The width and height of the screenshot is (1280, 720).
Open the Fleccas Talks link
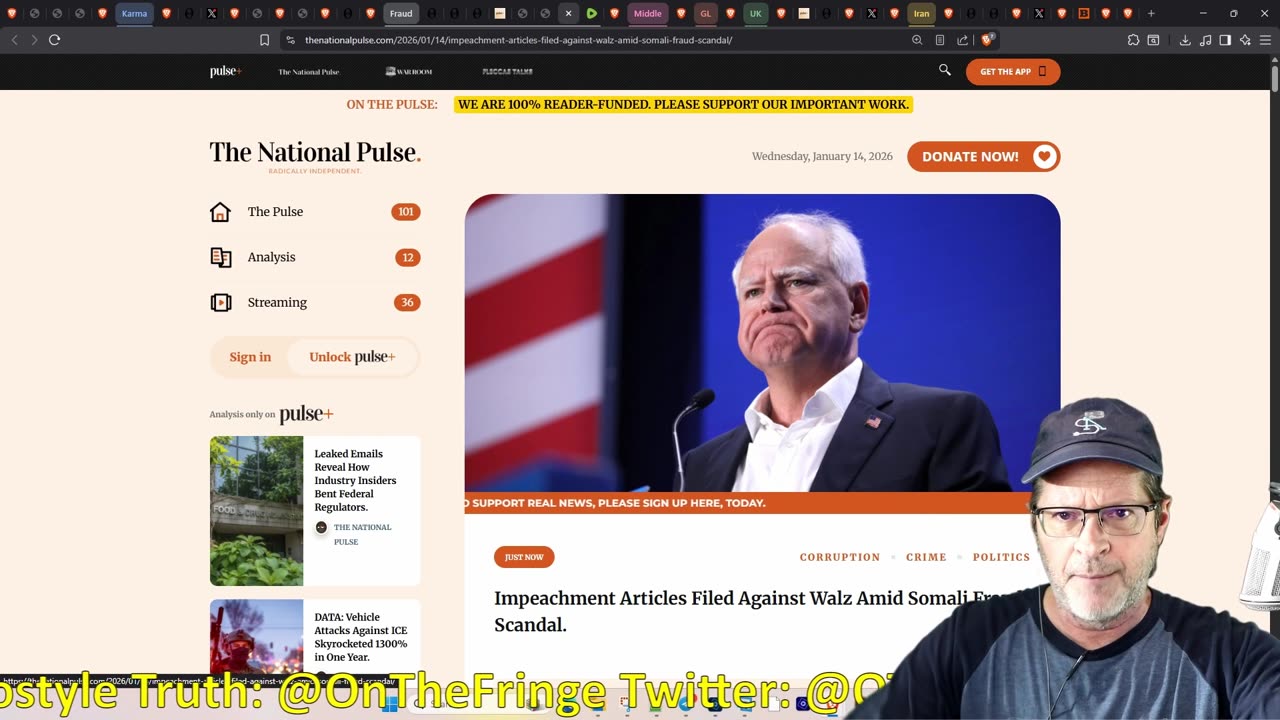507,72
